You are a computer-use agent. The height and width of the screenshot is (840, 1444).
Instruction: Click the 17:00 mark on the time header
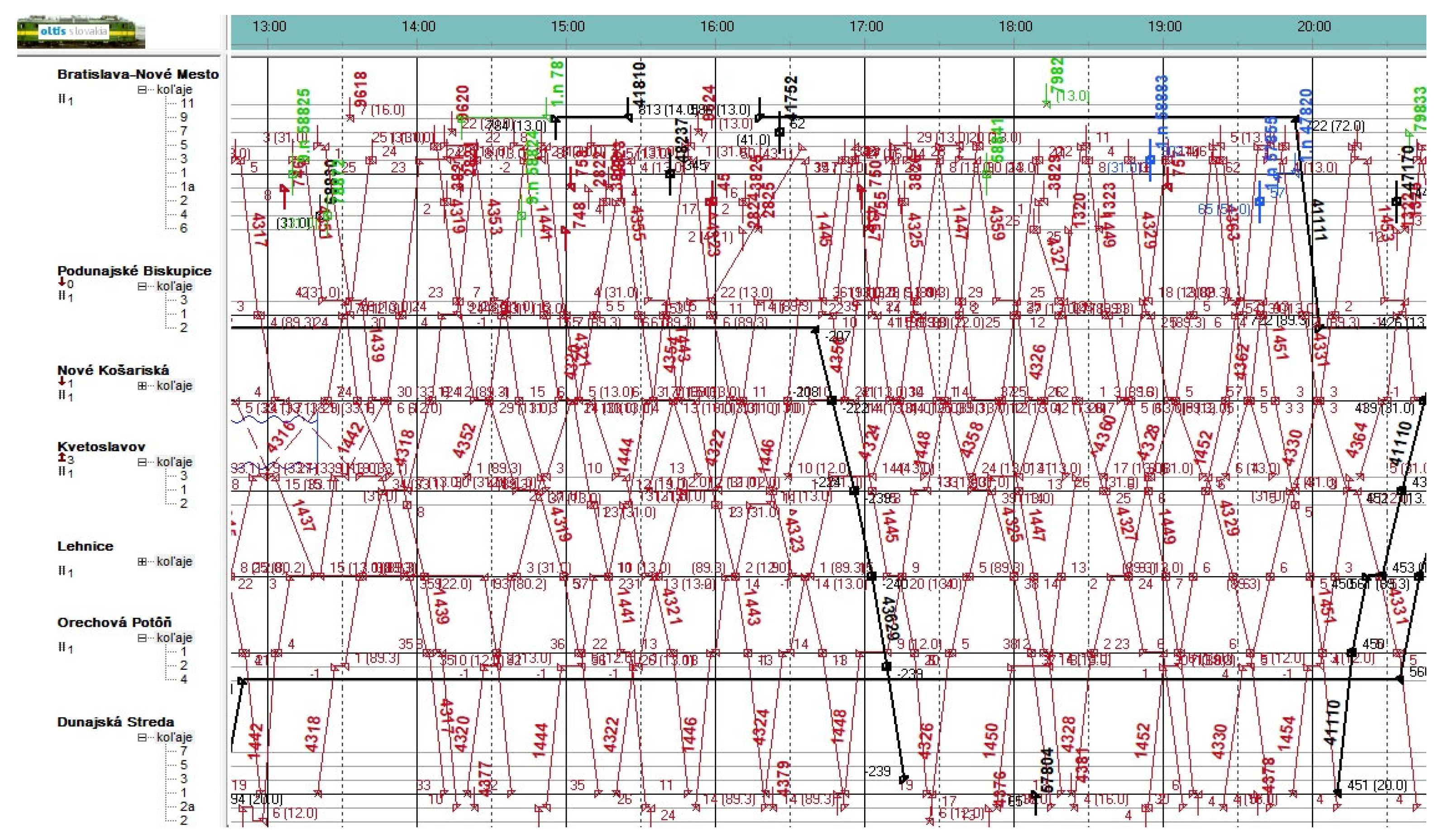866,27
